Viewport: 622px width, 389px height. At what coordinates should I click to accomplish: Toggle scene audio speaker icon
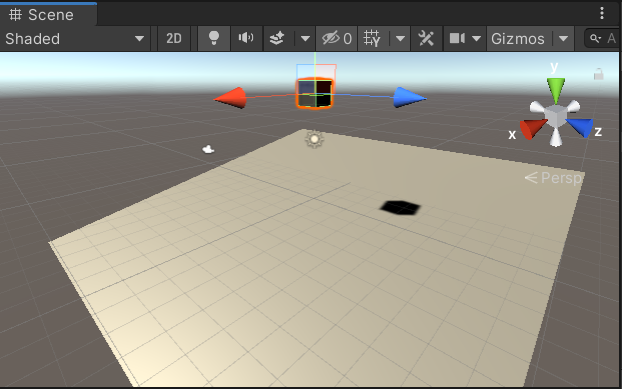(246, 39)
